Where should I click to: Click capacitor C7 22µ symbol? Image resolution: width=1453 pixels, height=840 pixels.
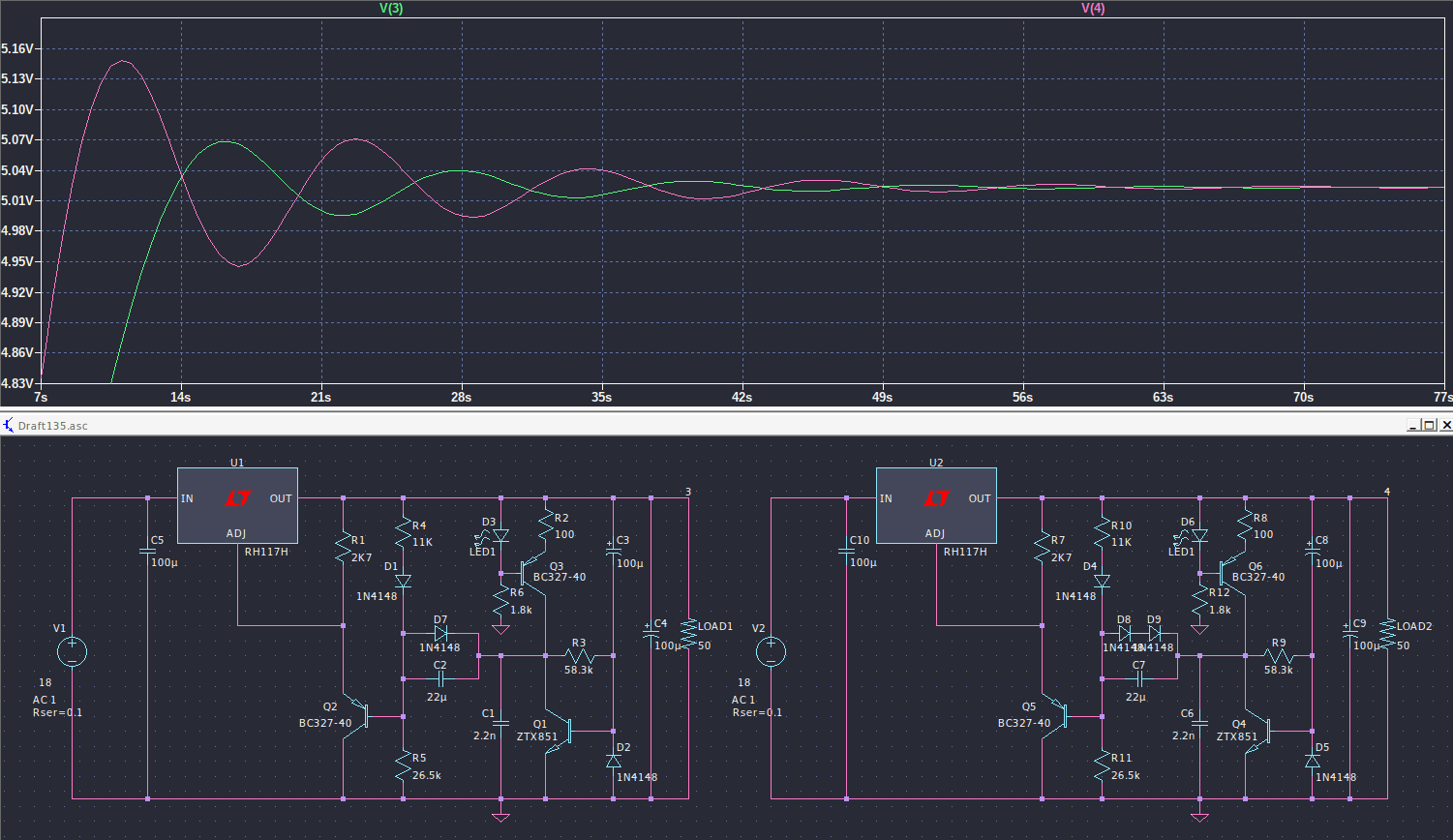1138,678
